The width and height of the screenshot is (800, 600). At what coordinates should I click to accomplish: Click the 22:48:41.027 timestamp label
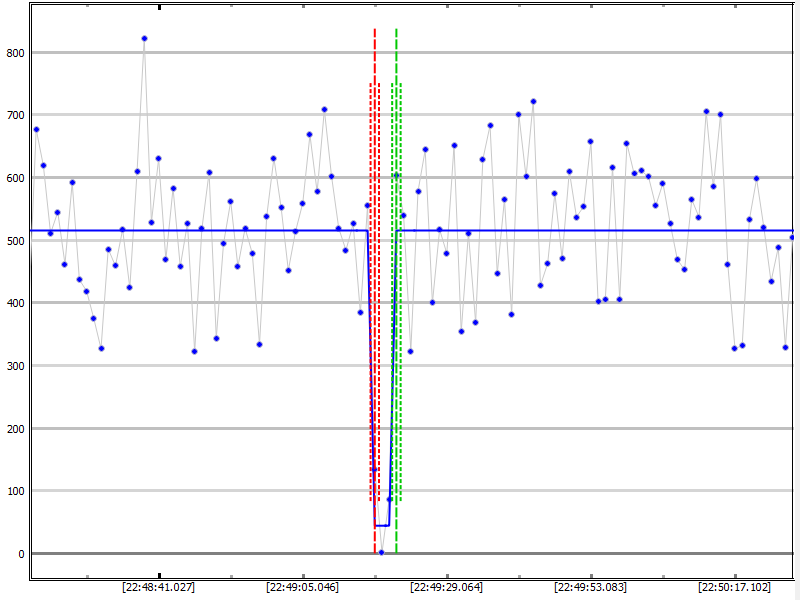coord(158,587)
